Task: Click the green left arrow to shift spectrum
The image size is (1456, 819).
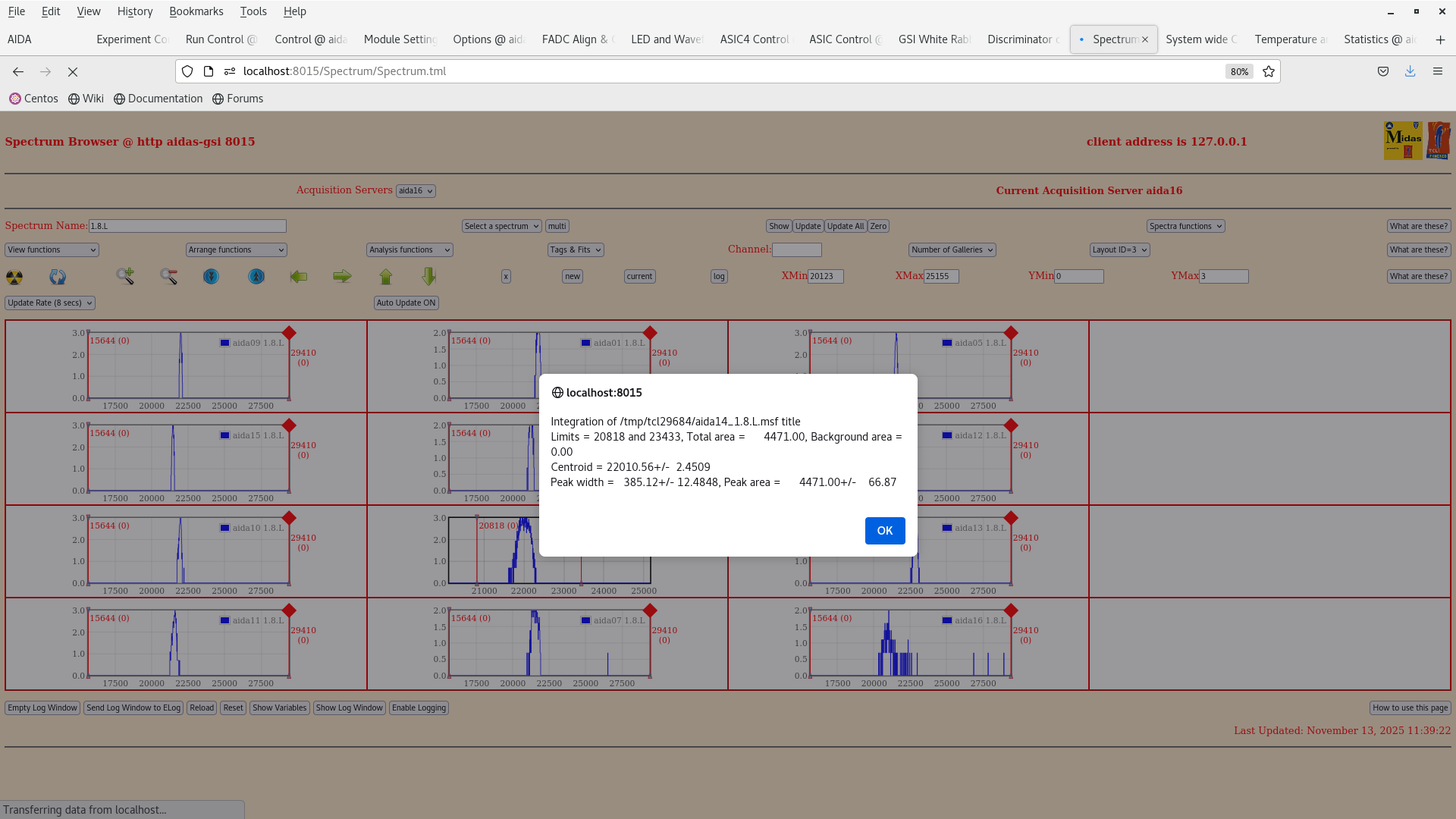Action: 299,276
